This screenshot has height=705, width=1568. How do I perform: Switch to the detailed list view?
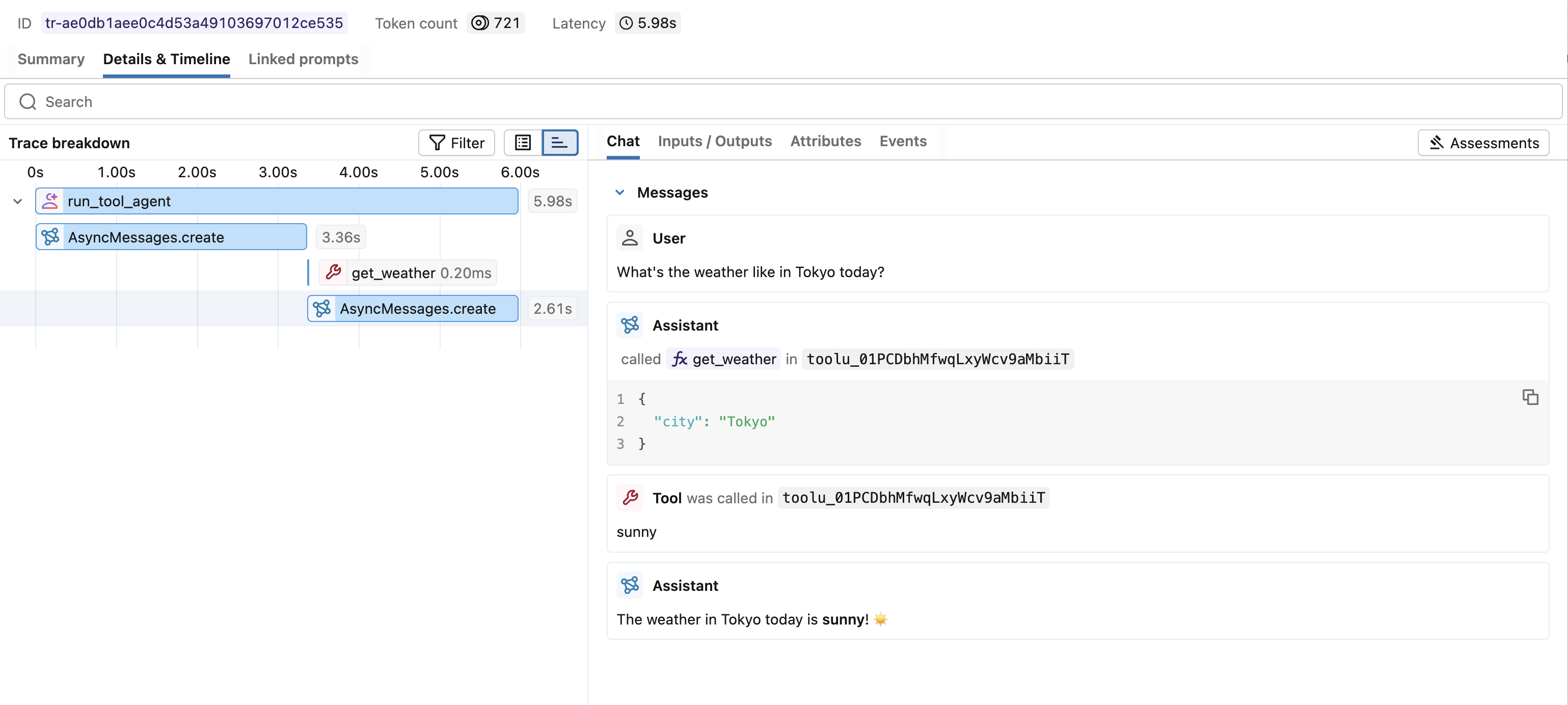pos(523,143)
